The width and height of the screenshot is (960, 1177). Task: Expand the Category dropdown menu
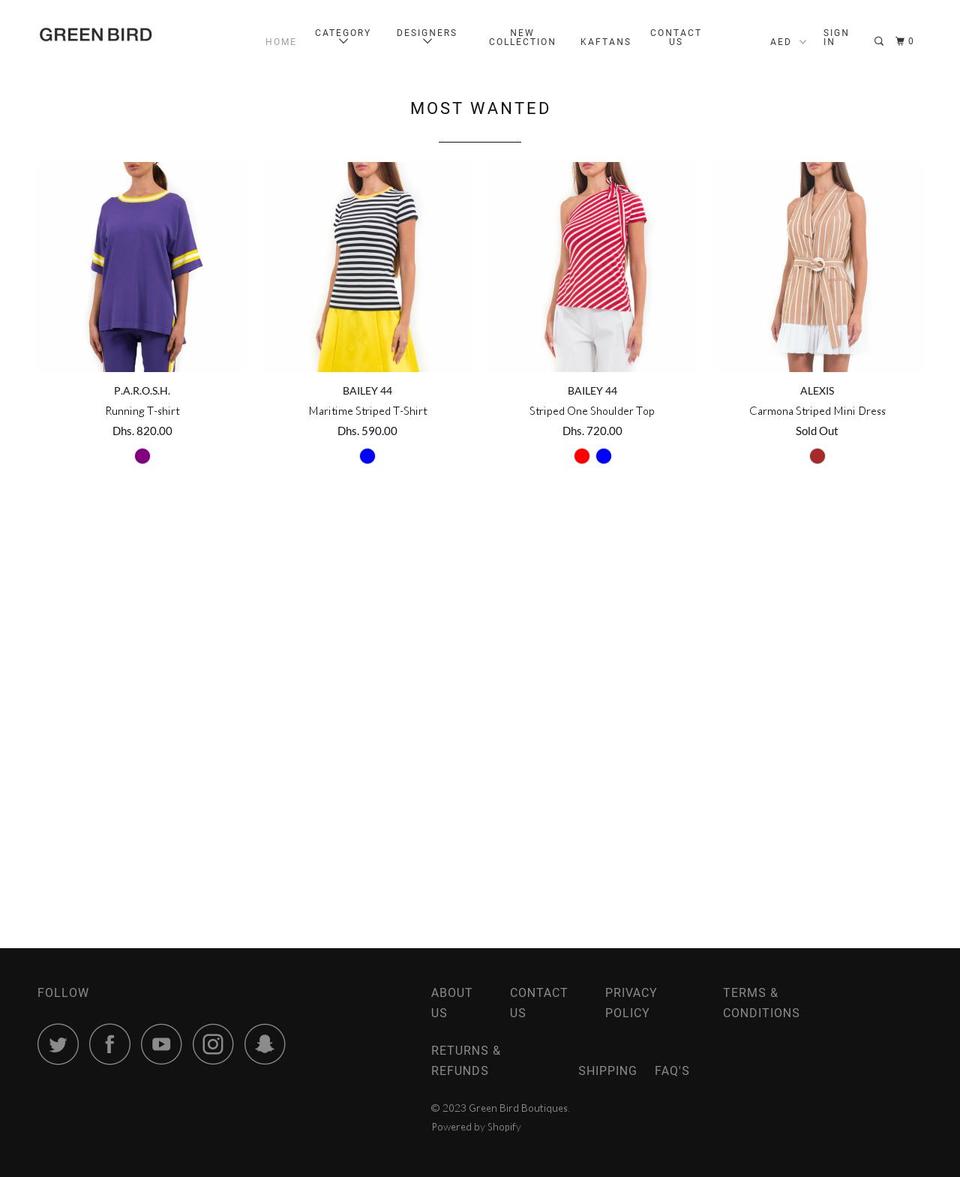coord(343,37)
